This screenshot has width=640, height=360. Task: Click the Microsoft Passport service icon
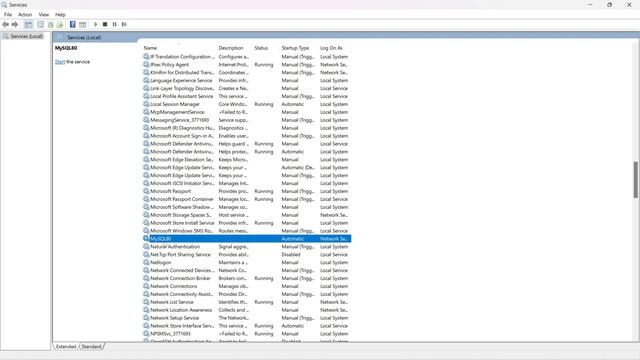click(x=146, y=191)
